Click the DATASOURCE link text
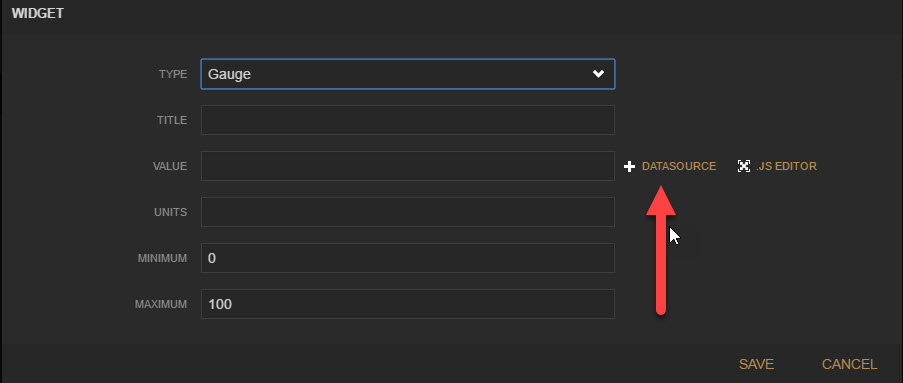 (678, 166)
